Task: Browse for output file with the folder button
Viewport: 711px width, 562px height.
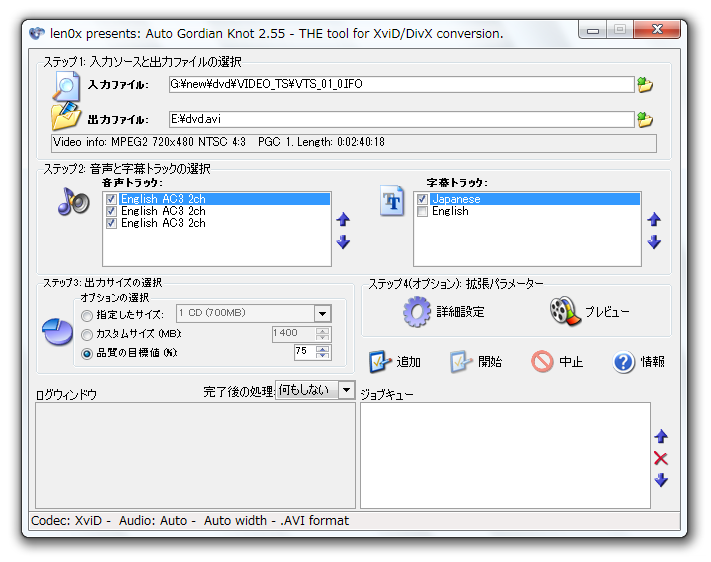Action: (x=645, y=120)
